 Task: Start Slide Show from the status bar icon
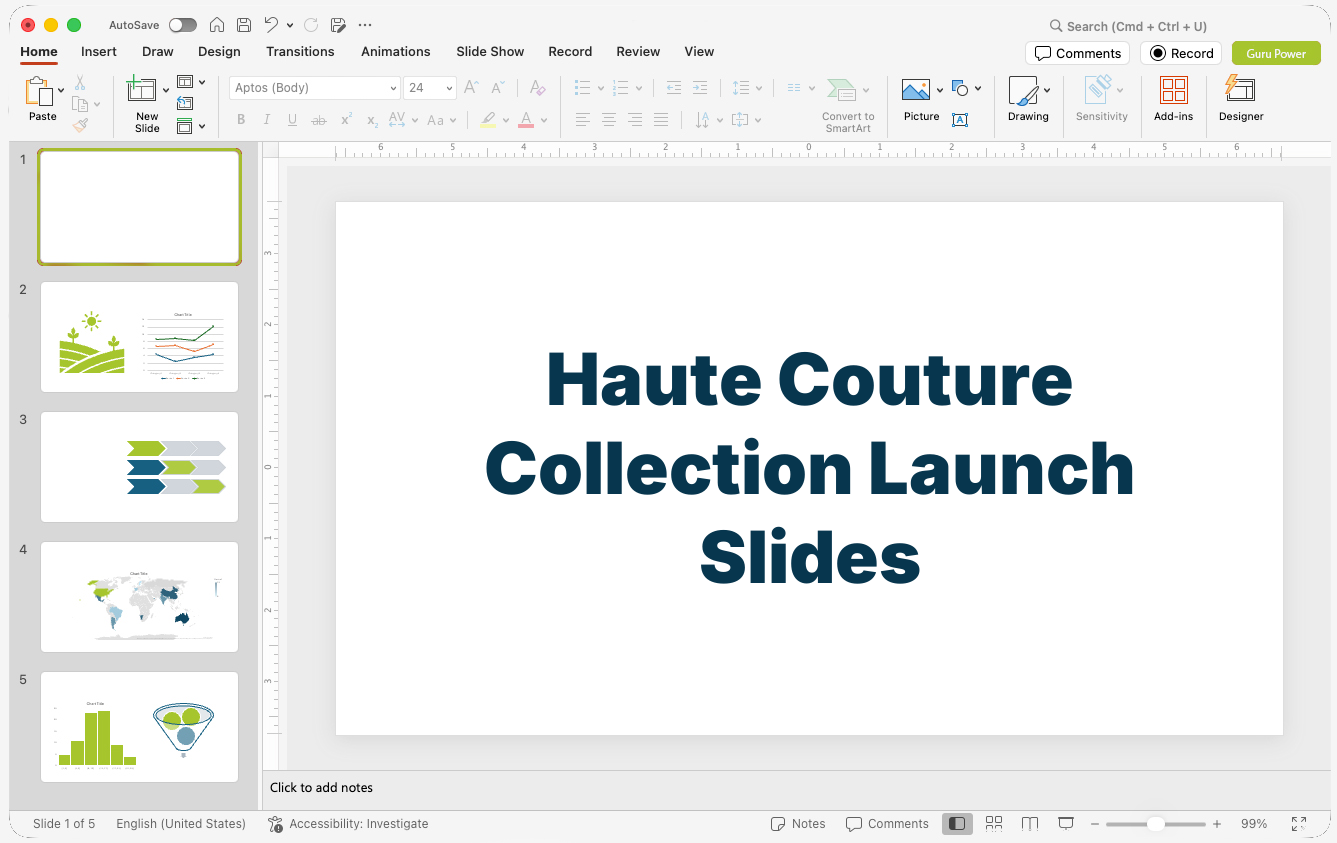pos(1066,824)
